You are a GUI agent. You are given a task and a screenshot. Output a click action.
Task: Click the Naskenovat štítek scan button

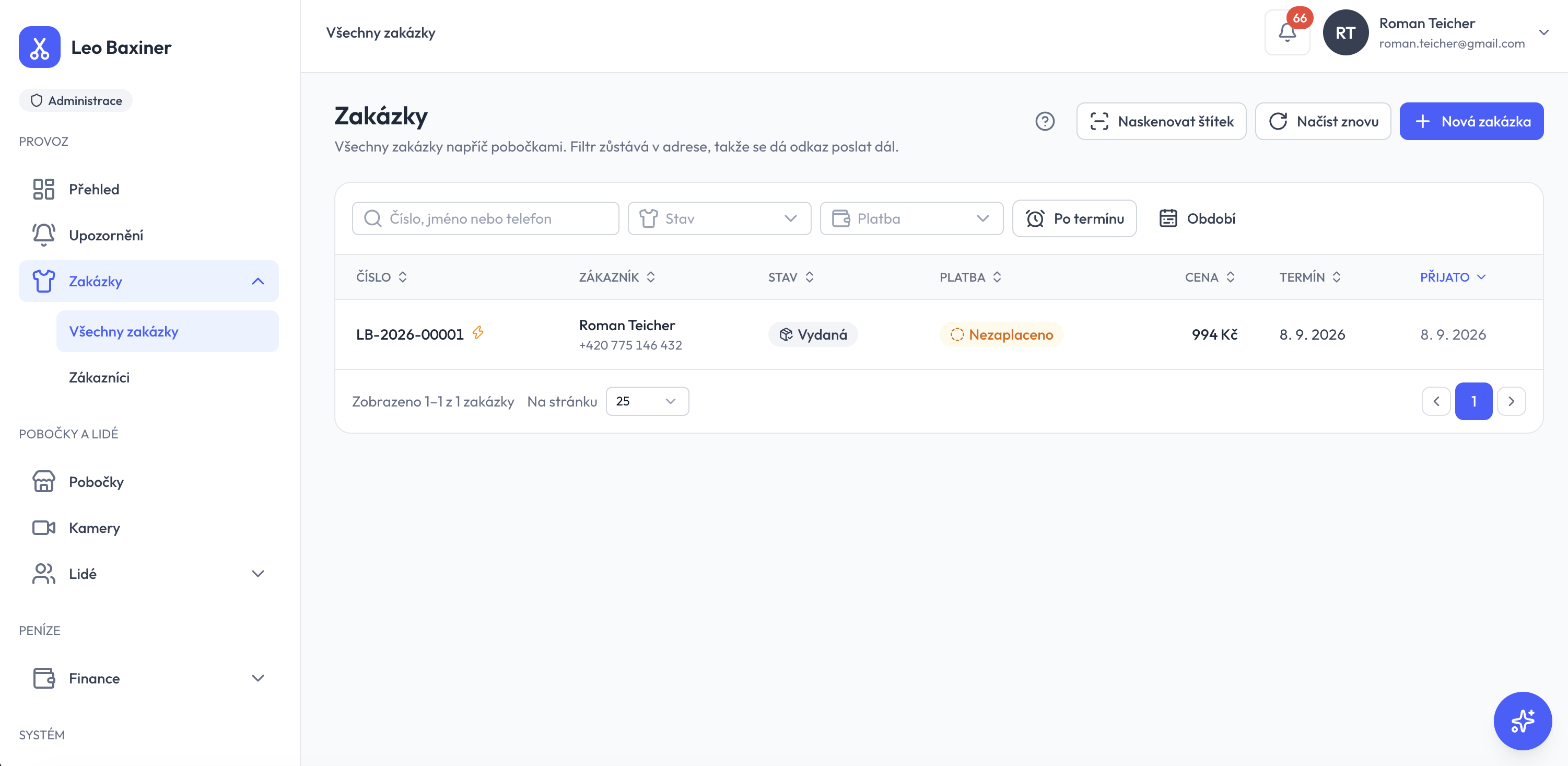coord(1161,121)
